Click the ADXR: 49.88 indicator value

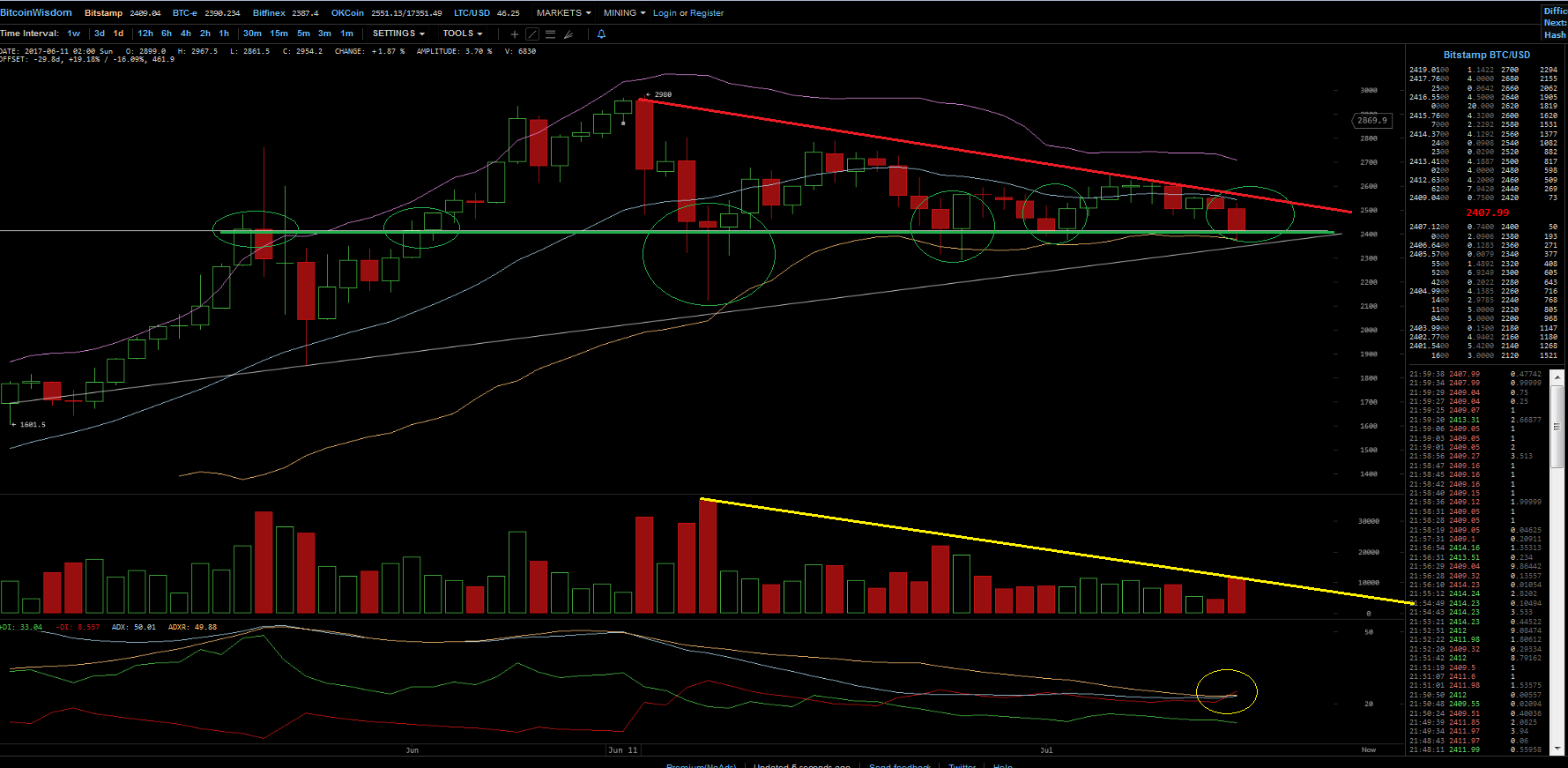coord(192,627)
